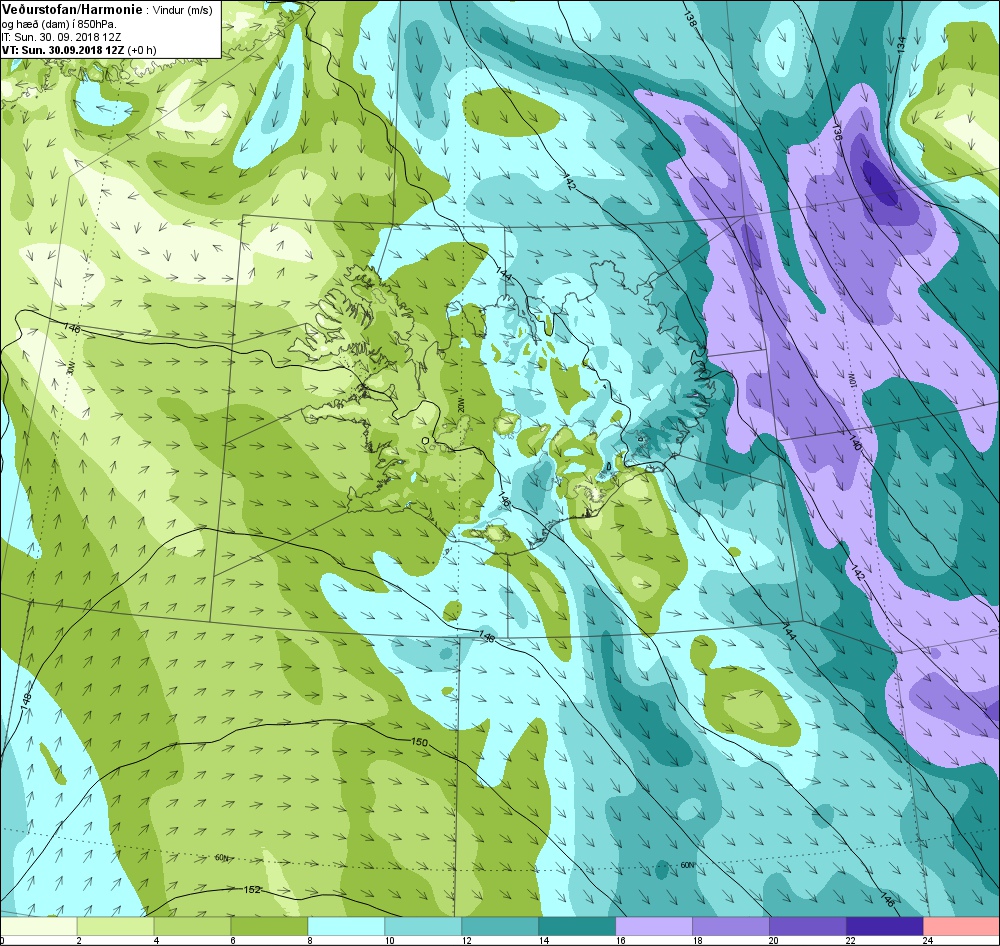Image resolution: width=1000 pixels, height=946 pixels.
Task: Click the '134' contour label at top right
Action: pyautogui.click(x=901, y=44)
